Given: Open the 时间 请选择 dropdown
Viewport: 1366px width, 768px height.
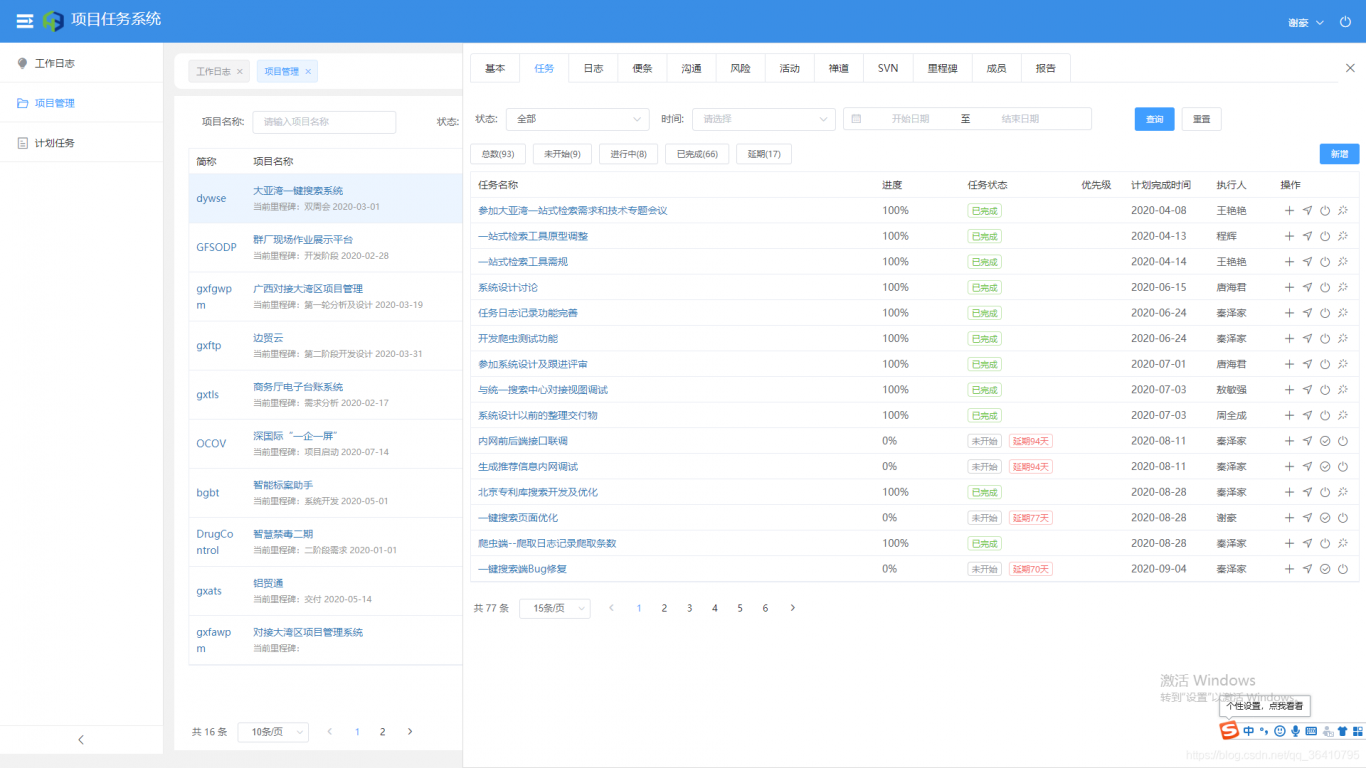Looking at the screenshot, I should click(764, 119).
